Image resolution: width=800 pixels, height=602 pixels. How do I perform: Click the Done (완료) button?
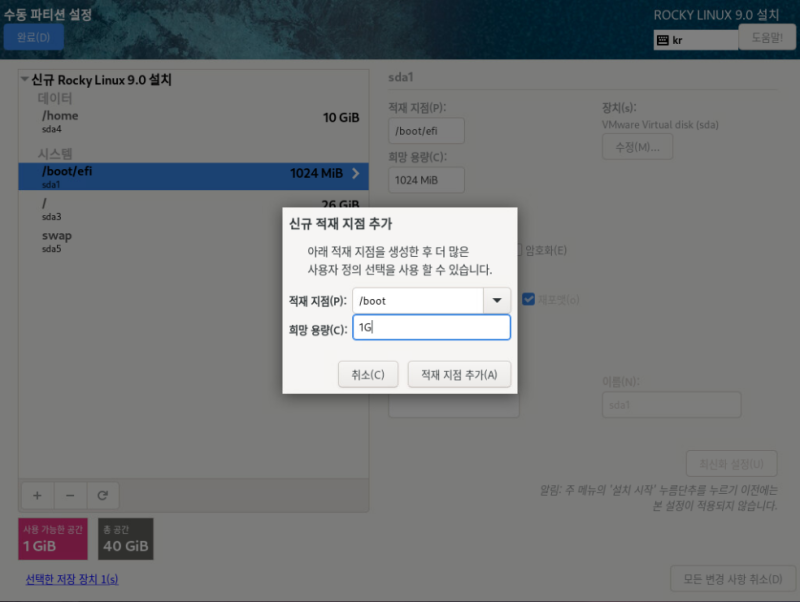point(34,37)
